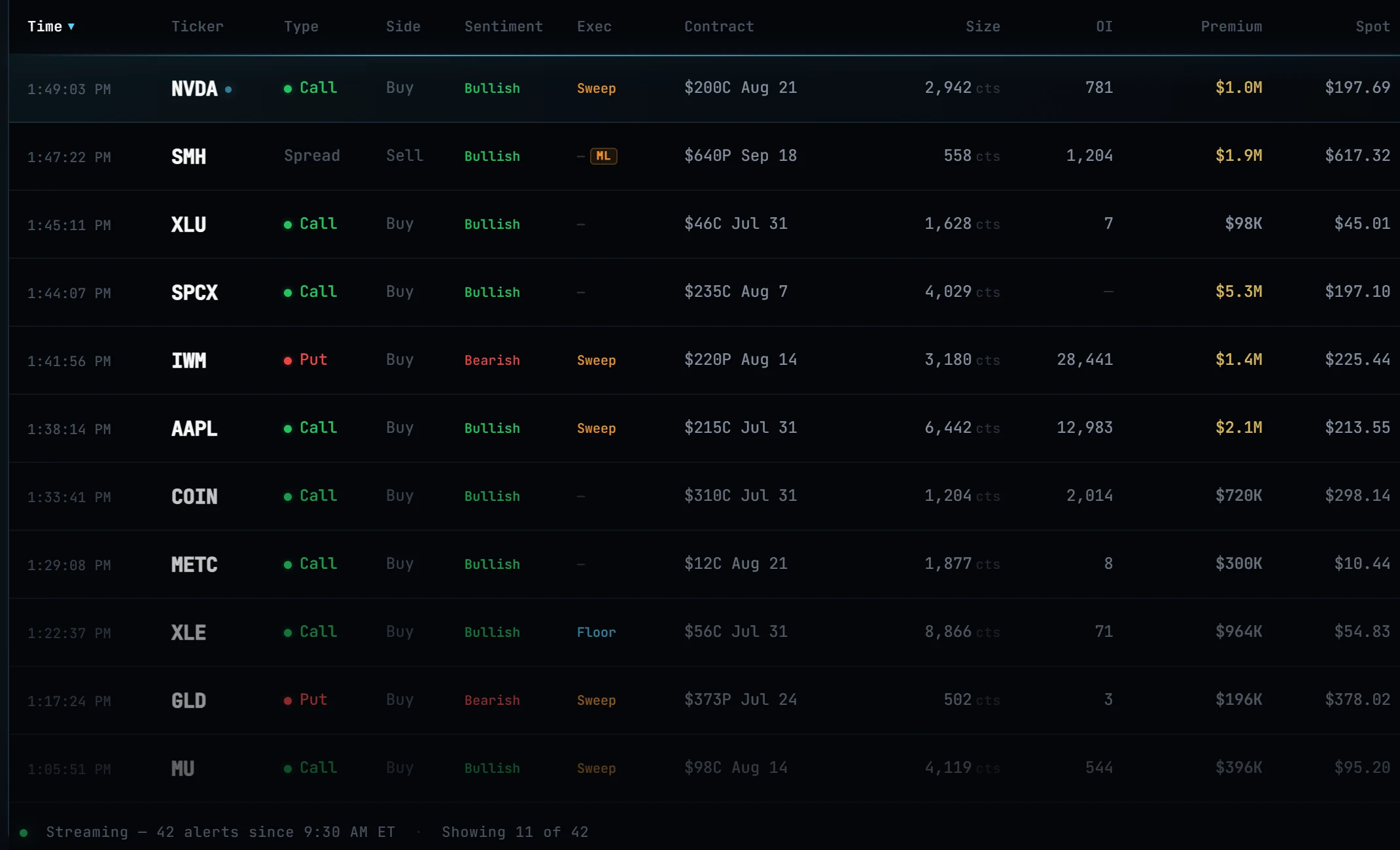Click the Floor tag in XLE row
The width and height of the screenshot is (1400, 850).
click(x=596, y=632)
